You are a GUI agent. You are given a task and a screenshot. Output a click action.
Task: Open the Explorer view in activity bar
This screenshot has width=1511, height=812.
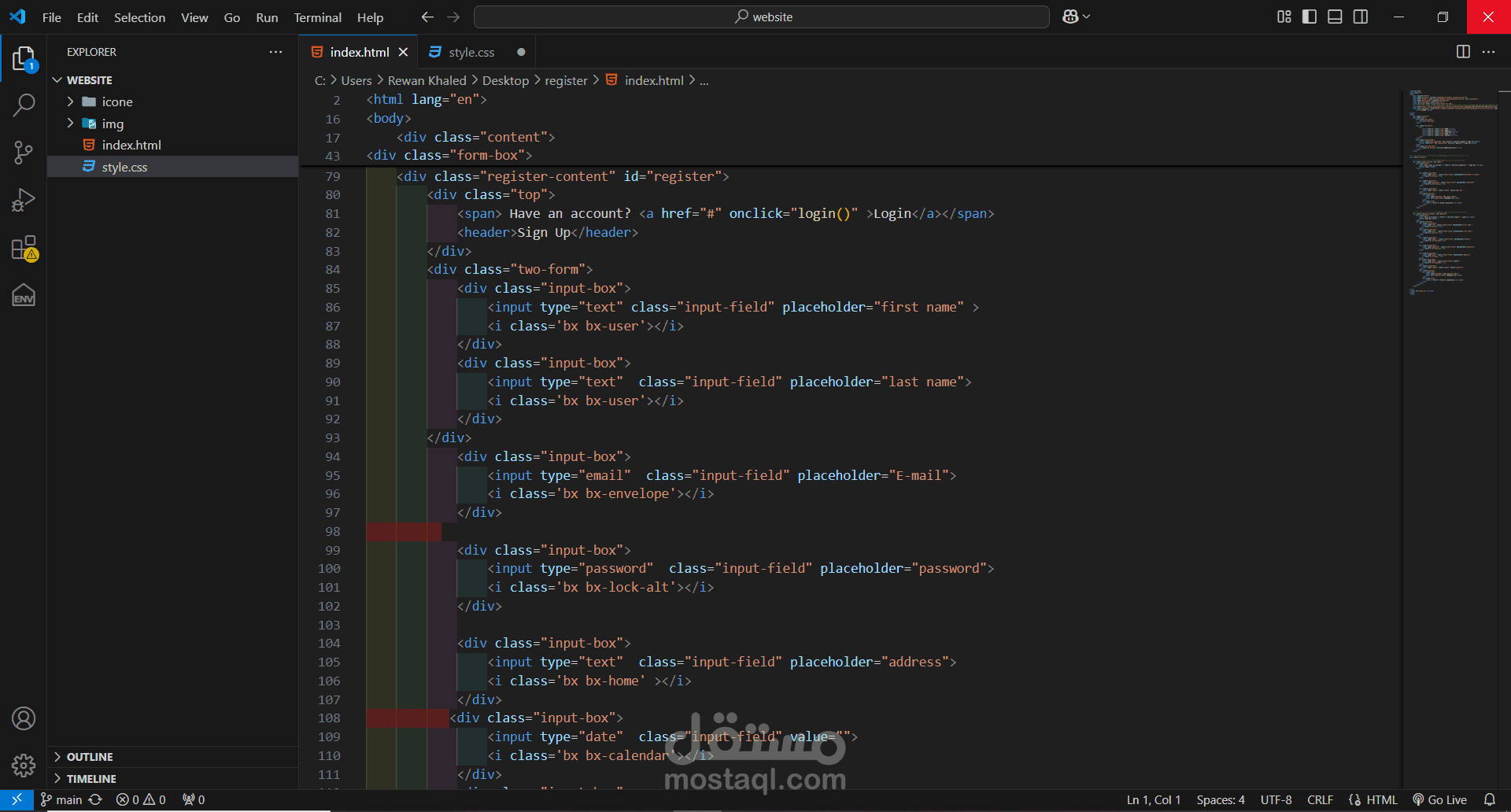click(x=24, y=59)
